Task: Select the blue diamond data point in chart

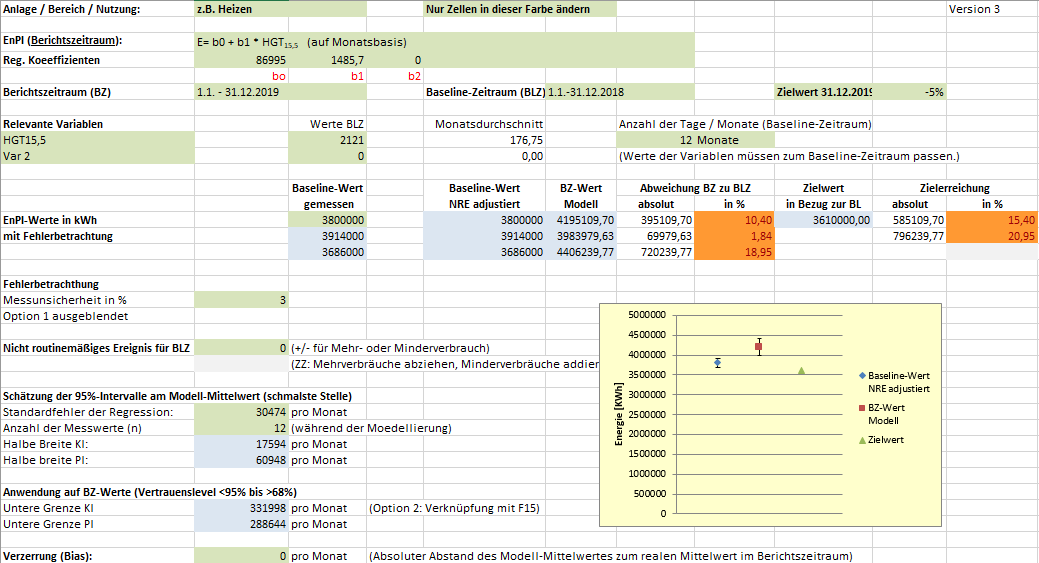Action: 717,362
